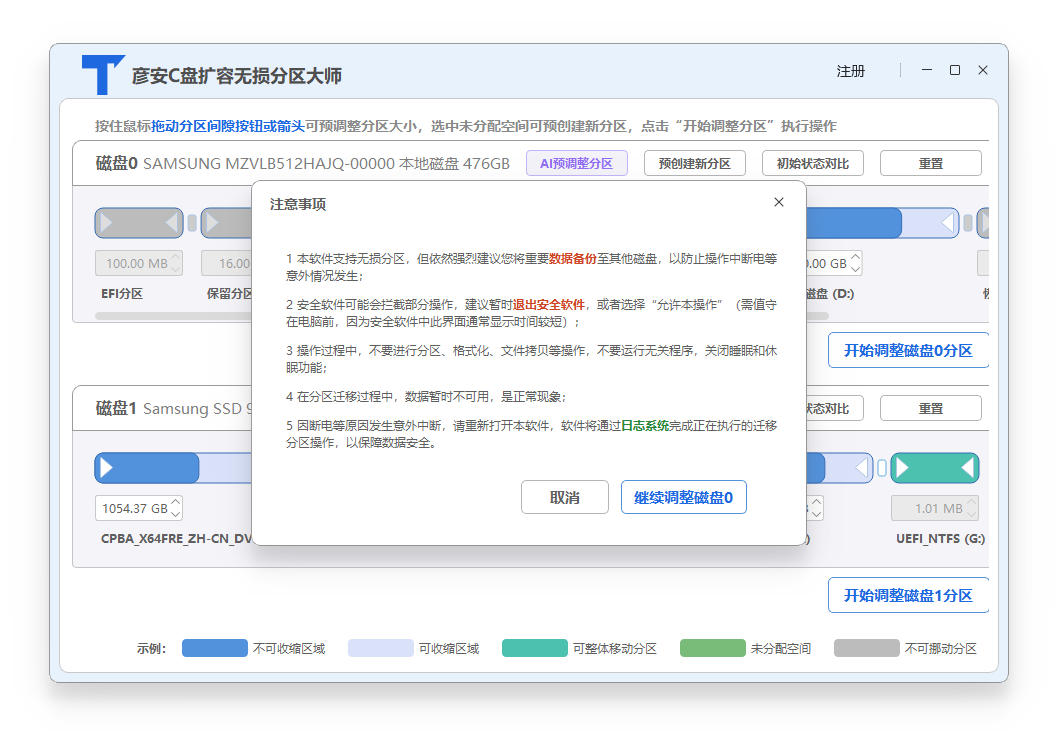The image size is (1055, 732).
Task: Click right edge arrow of D: partition bar
Action: [x=949, y=223]
